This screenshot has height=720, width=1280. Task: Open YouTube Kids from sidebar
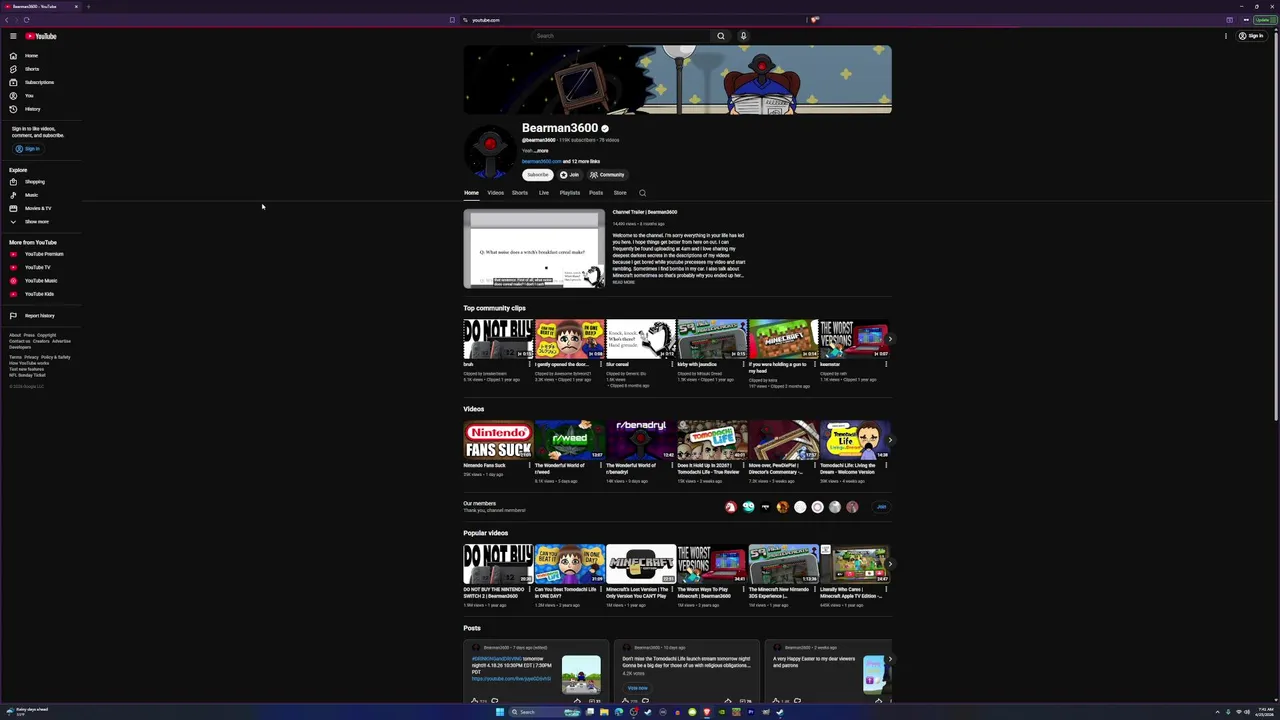(39, 294)
